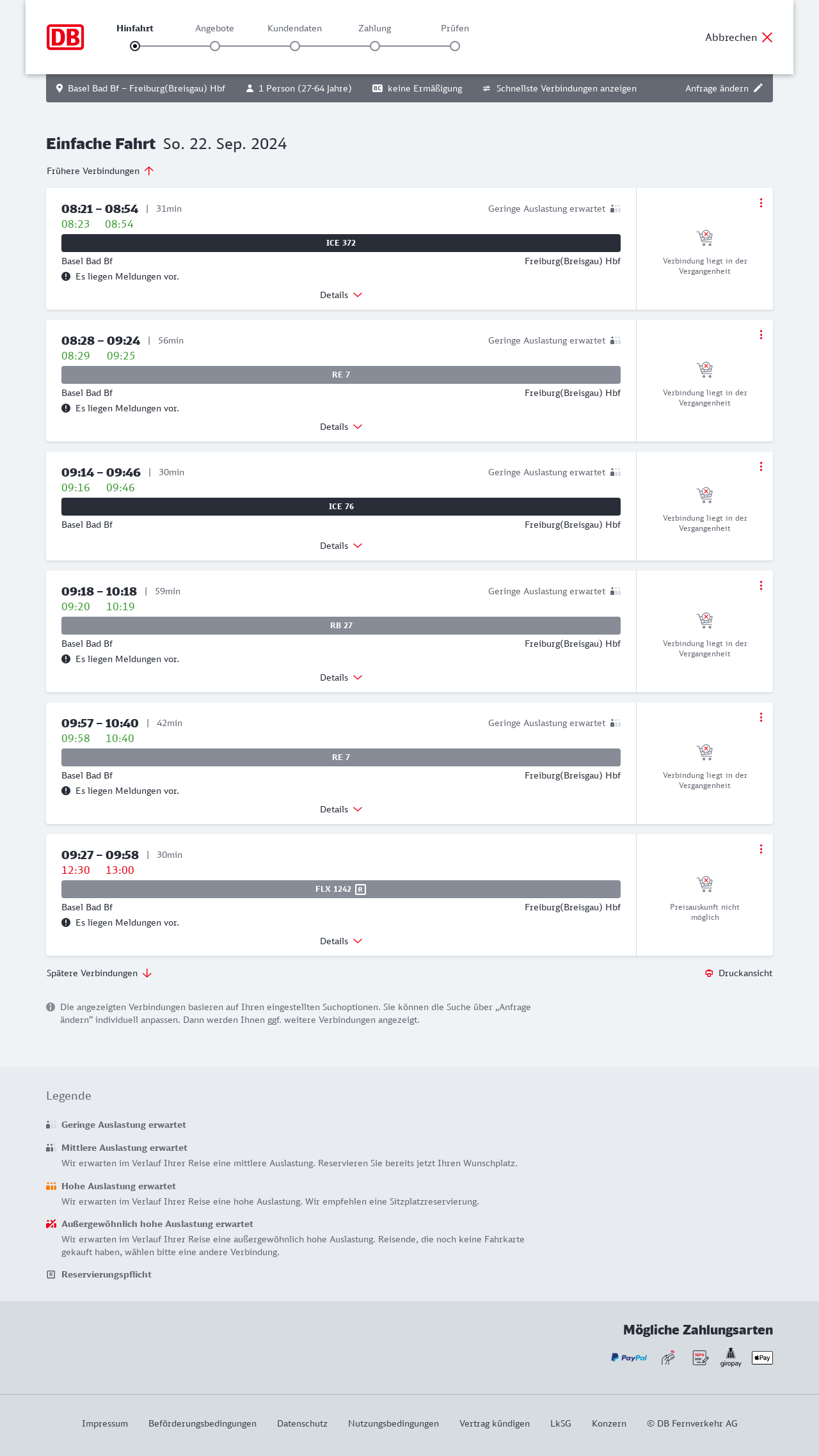Click the pencil icon to edit request

tap(758, 88)
